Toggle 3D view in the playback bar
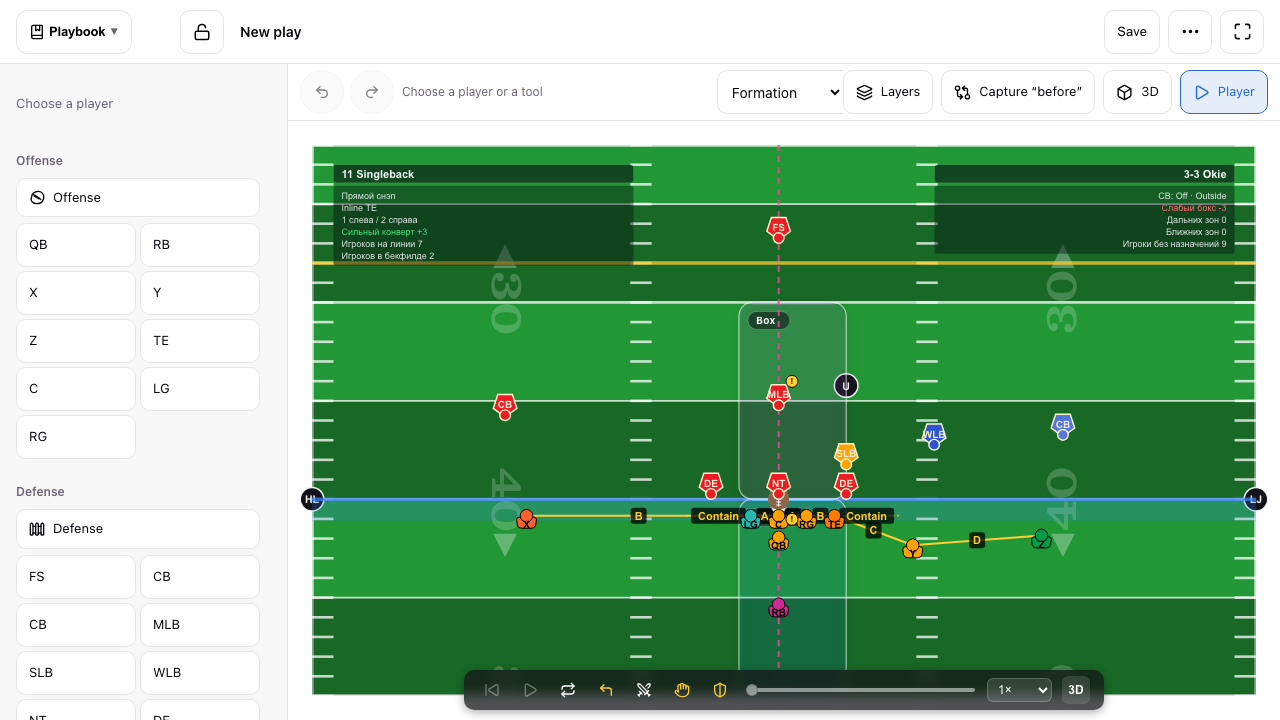The image size is (1280, 720). click(x=1076, y=690)
